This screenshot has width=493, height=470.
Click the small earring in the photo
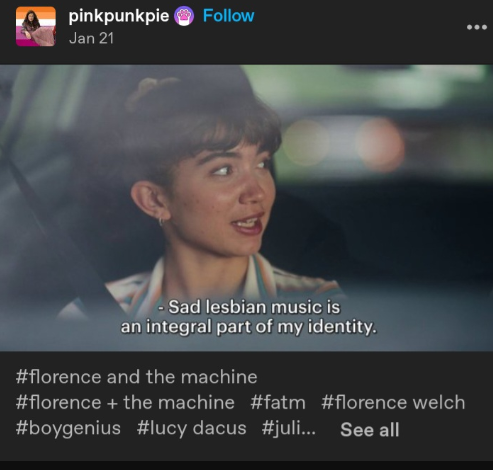[161, 221]
